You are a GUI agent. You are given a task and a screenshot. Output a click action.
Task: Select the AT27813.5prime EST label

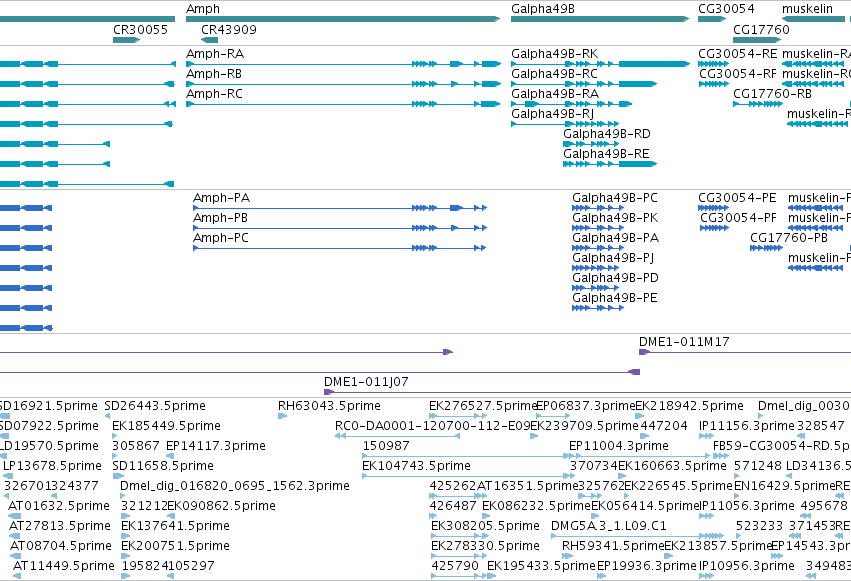click(x=60, y=527)
